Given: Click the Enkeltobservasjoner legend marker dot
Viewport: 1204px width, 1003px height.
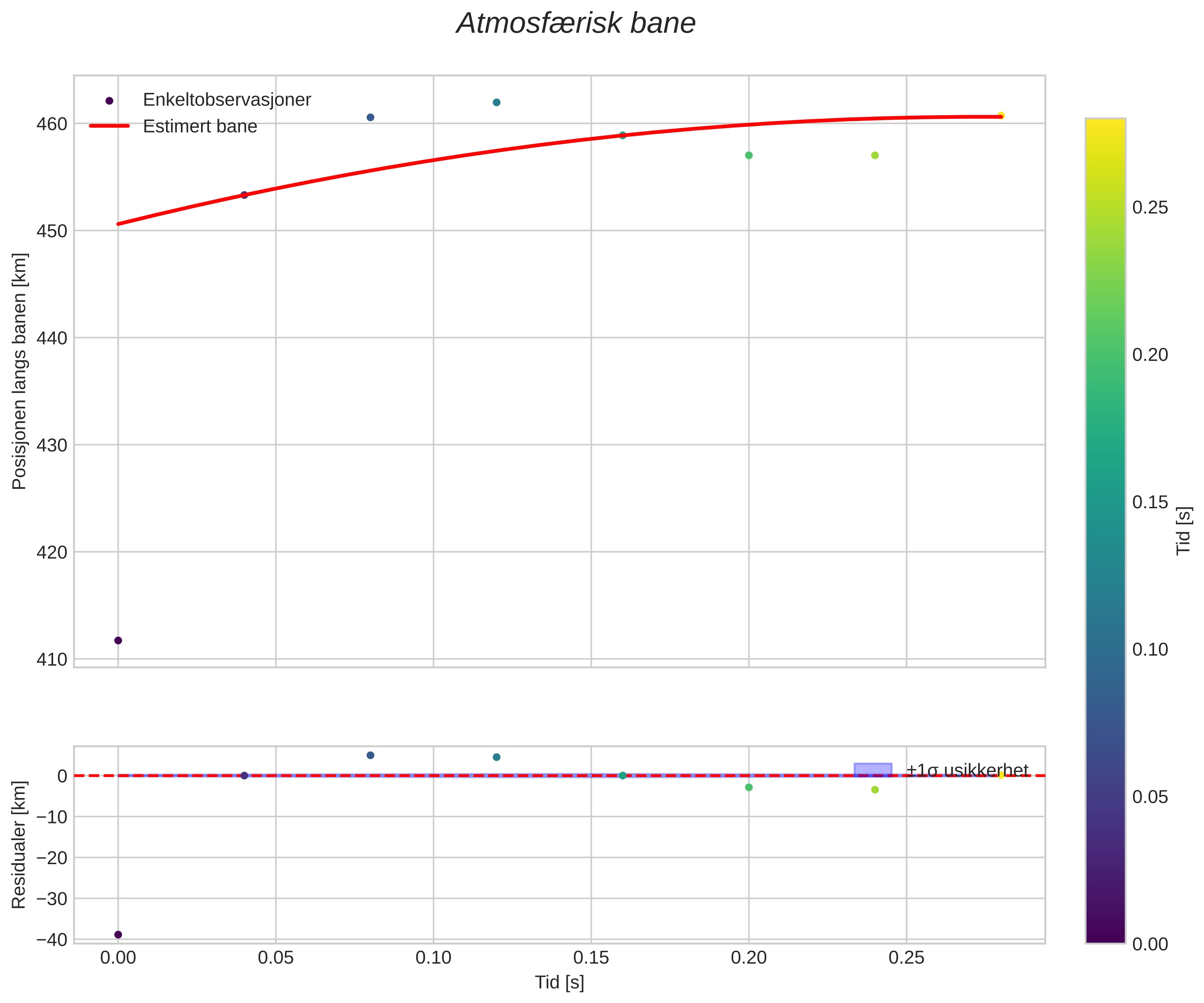Looking at the screenshot, I should [109, 101].
